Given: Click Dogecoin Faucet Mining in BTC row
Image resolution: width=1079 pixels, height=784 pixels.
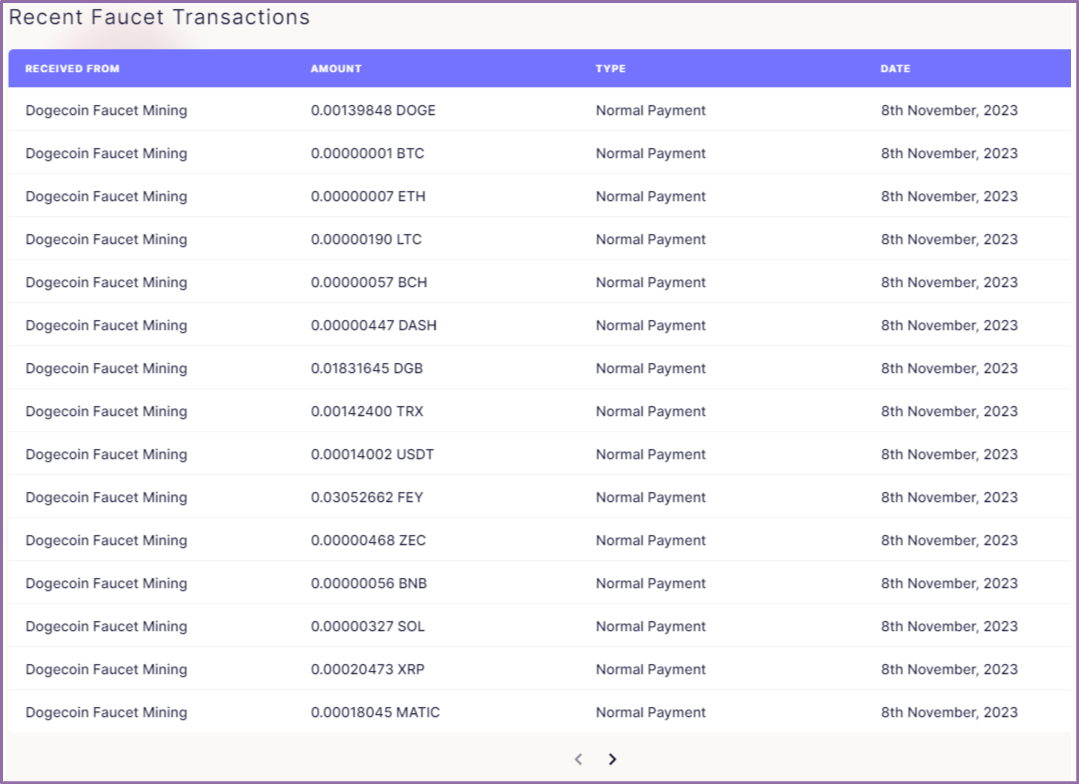Looking at the screenshot, I should pos(106,154).
